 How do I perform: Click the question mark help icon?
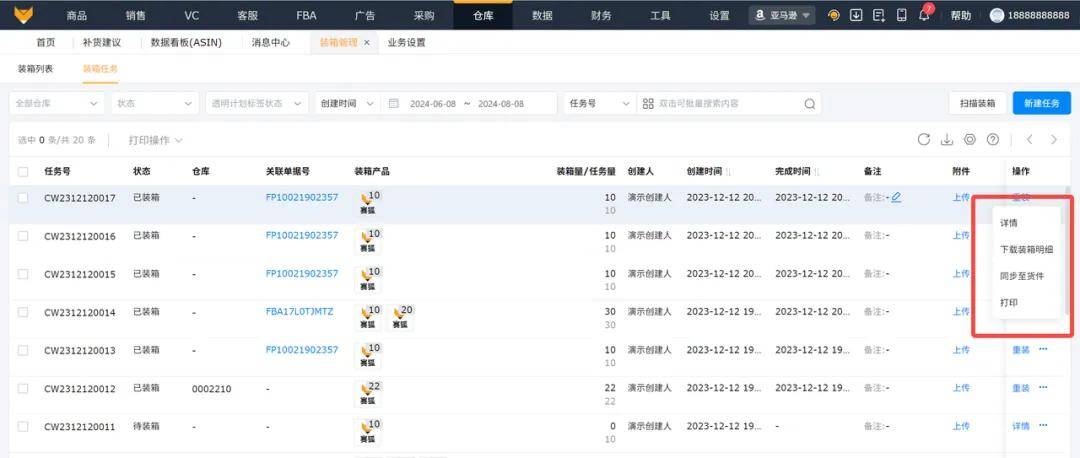coord(993,140)
